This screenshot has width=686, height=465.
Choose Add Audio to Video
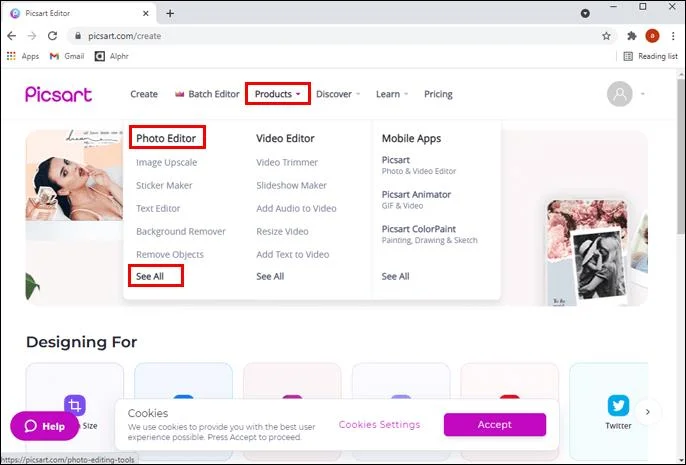point(296,208)
